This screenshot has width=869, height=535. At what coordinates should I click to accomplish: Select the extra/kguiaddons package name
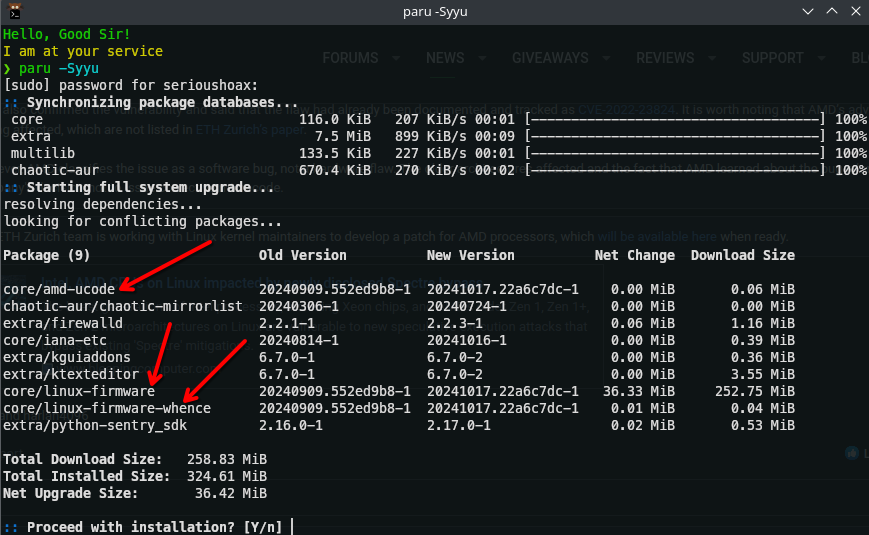pos(67,358)
